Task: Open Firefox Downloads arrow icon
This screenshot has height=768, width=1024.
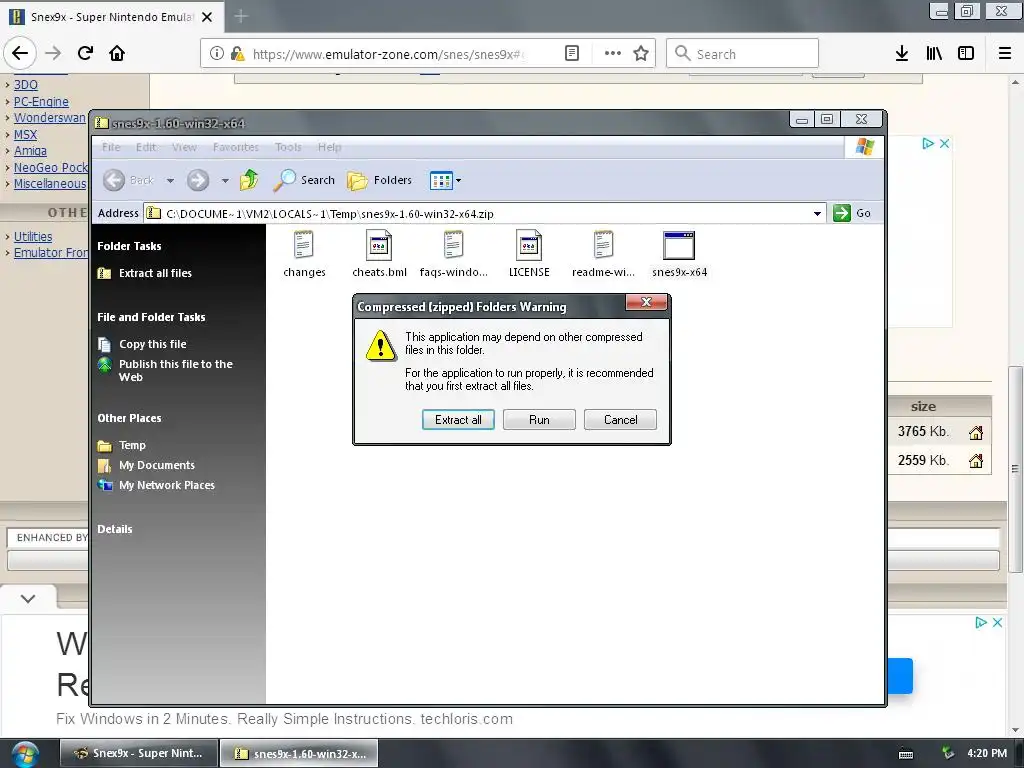Action: pos(902,54)
